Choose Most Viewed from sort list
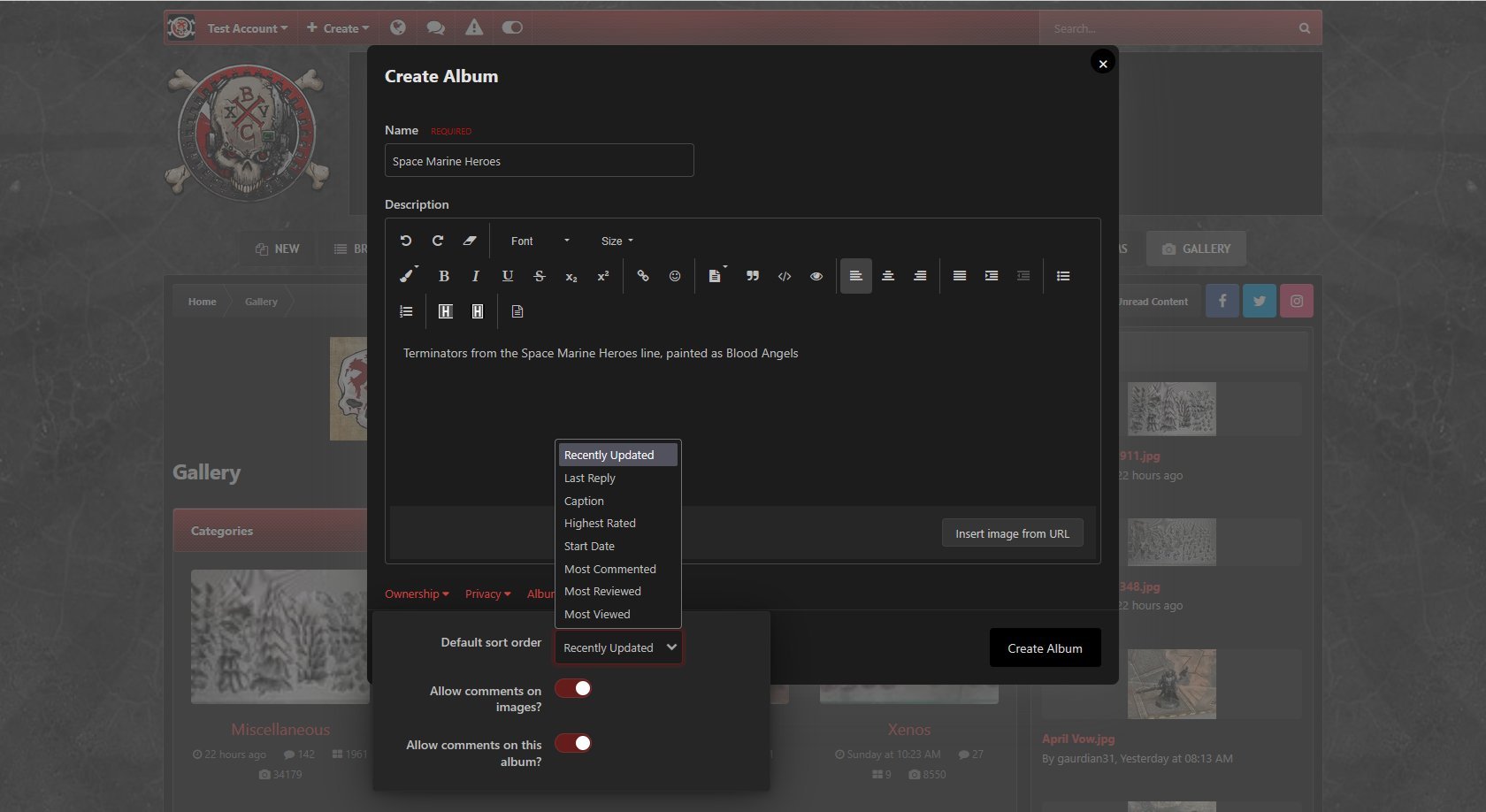Image resolution: width=1486 pixels, height=812 pixels. click(597, 615)
